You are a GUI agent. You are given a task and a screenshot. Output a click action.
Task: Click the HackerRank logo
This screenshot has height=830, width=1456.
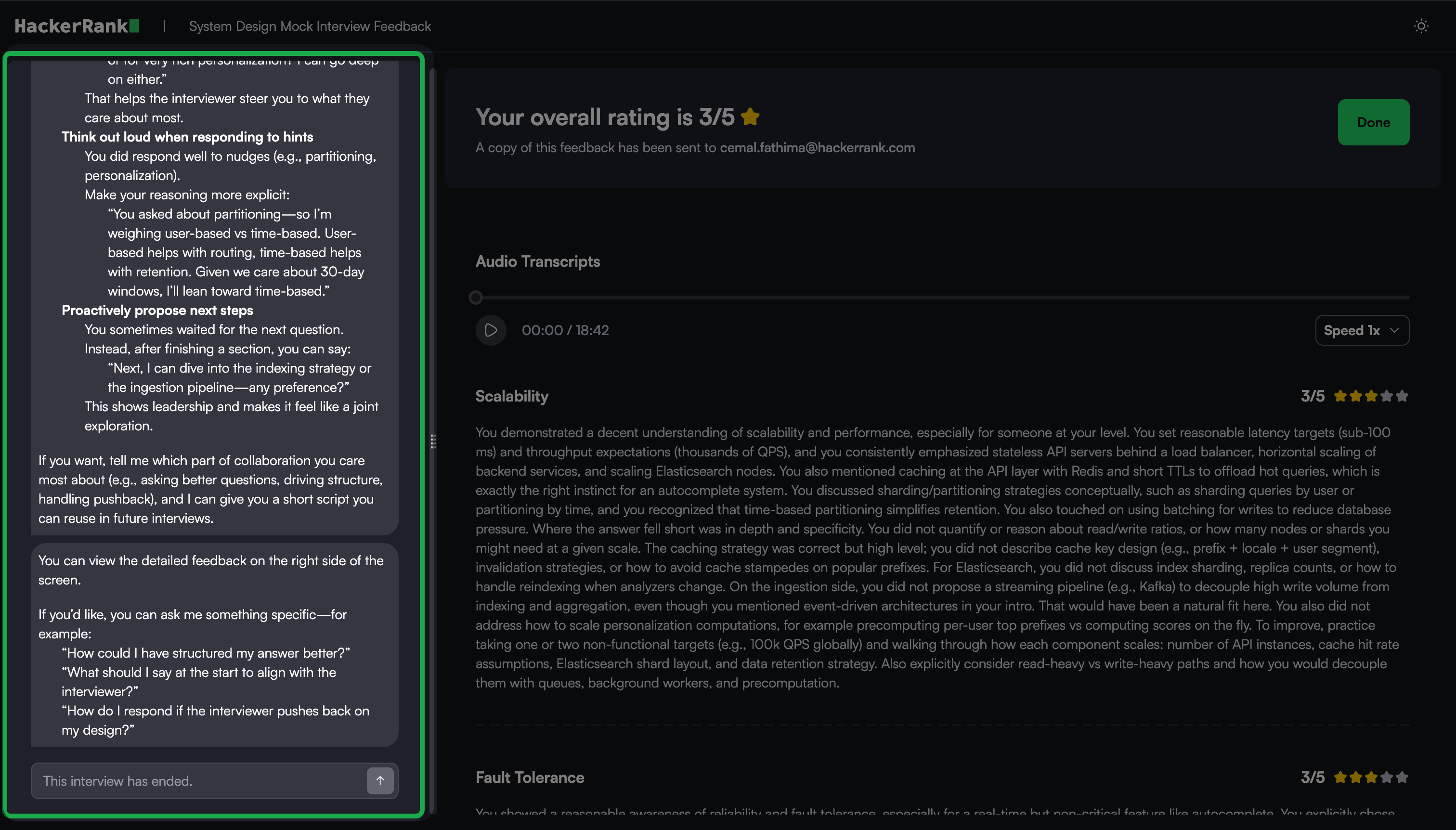[x=77, y=26]
